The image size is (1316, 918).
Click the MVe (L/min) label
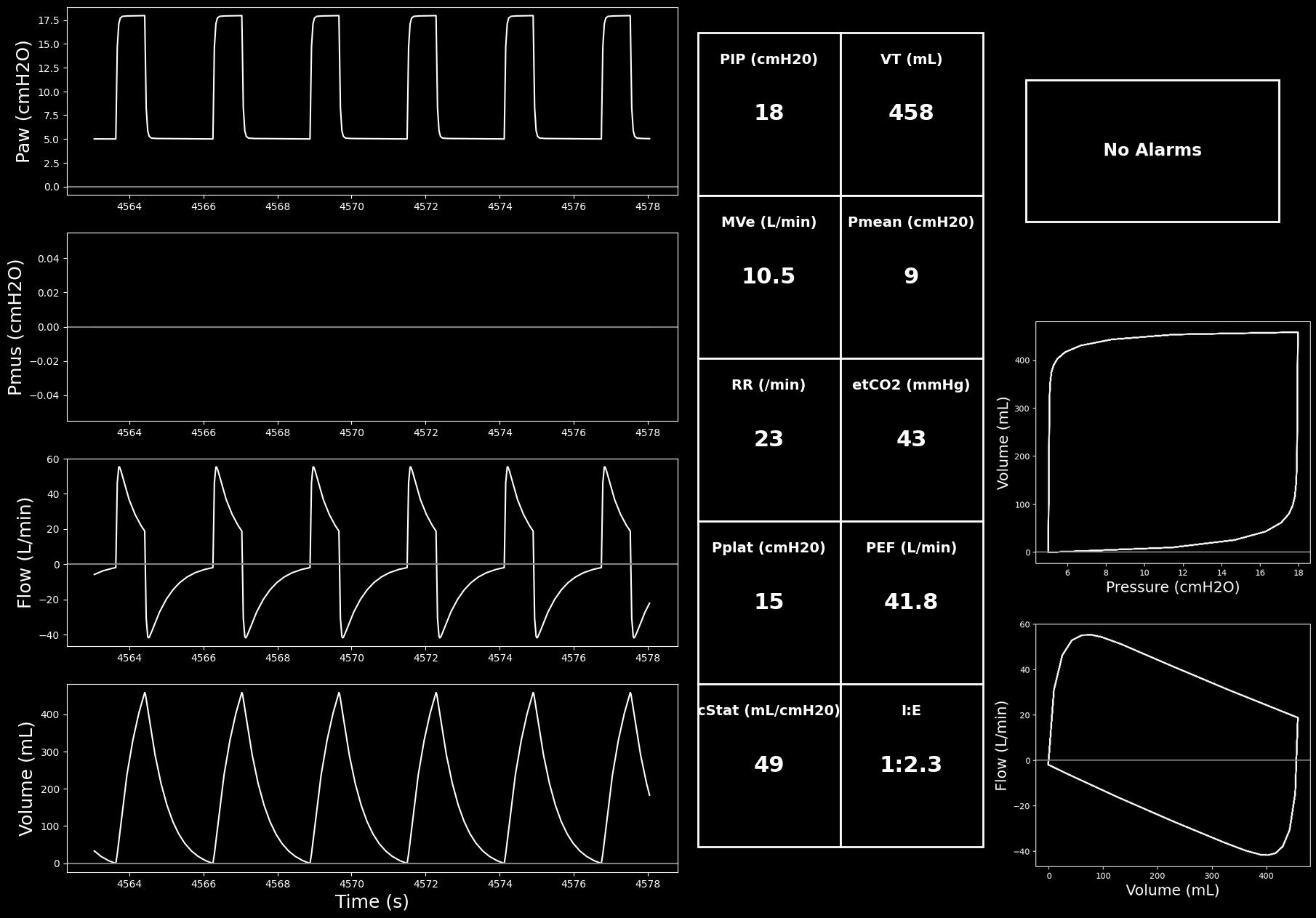769,222
